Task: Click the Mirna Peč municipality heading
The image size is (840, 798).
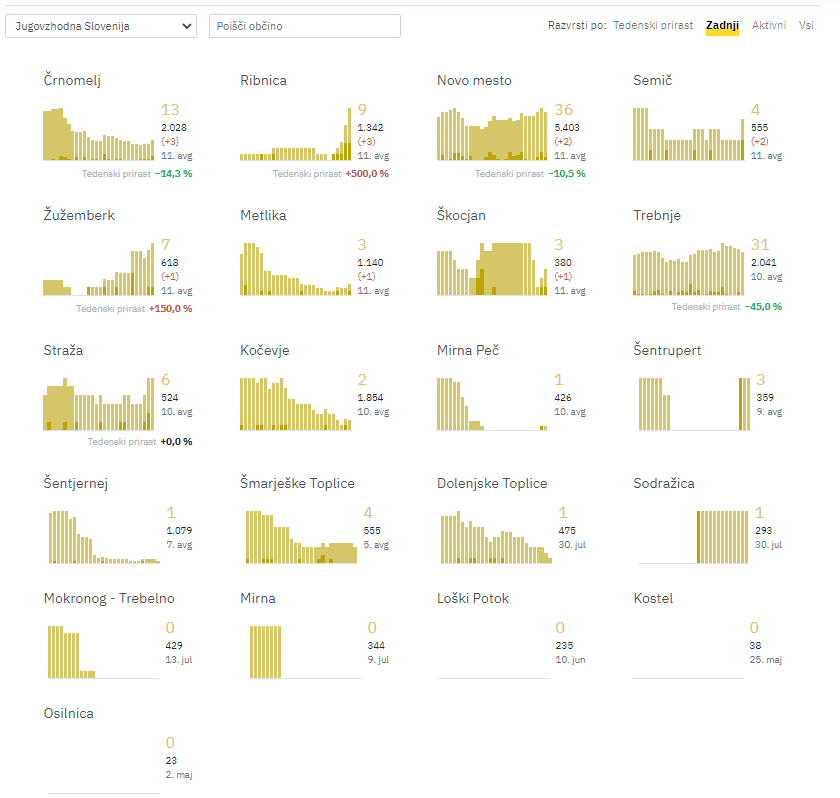Action: 468,350
